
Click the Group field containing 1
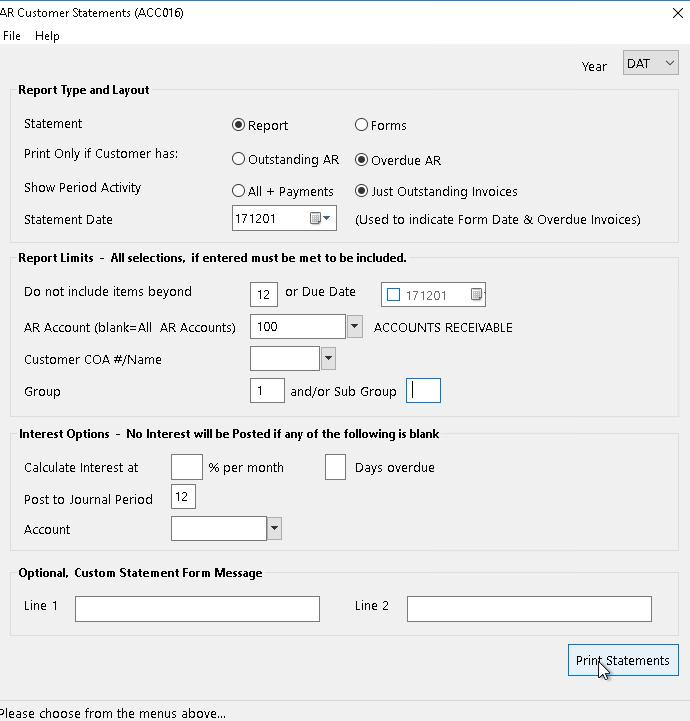coord(267,390)
